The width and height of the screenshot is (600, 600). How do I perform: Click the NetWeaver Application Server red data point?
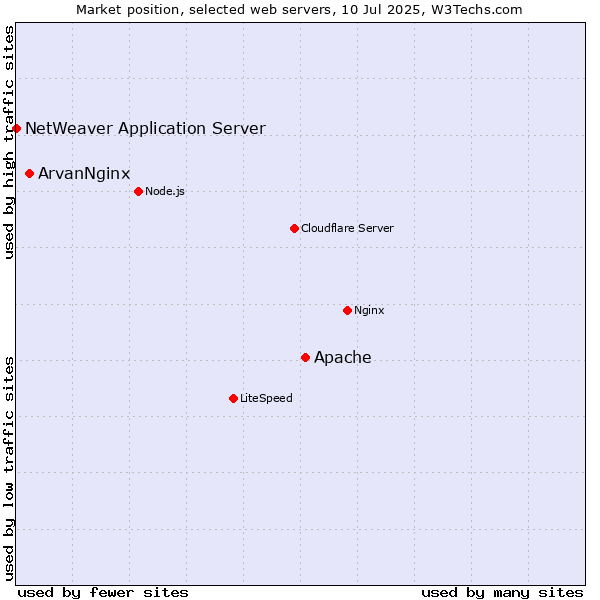click(16, 129)
